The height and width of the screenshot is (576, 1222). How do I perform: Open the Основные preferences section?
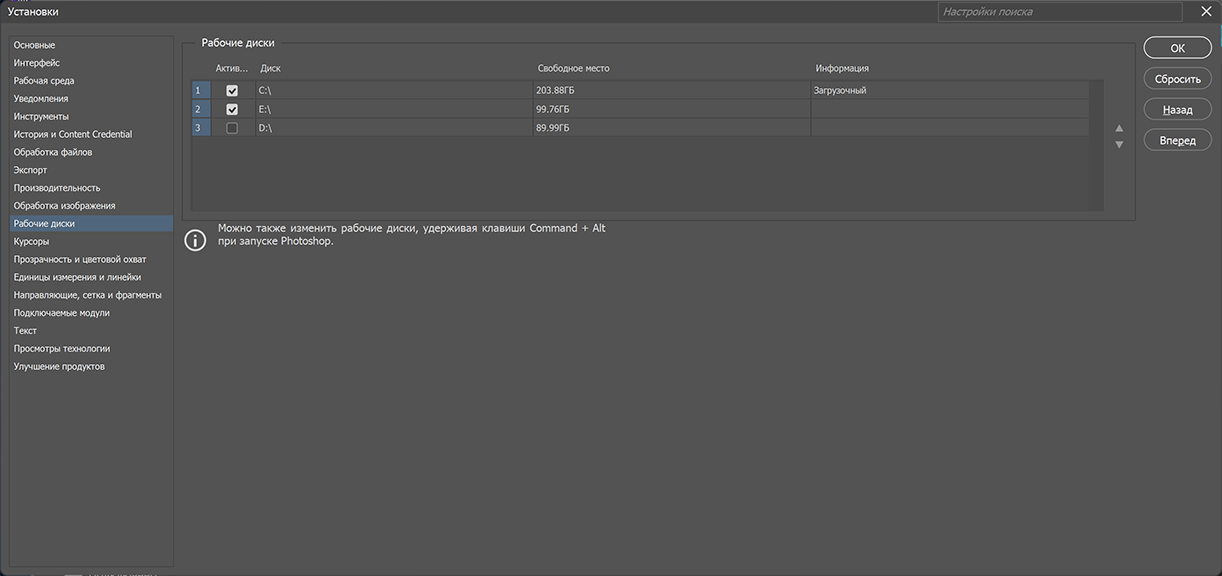[34, 45]
